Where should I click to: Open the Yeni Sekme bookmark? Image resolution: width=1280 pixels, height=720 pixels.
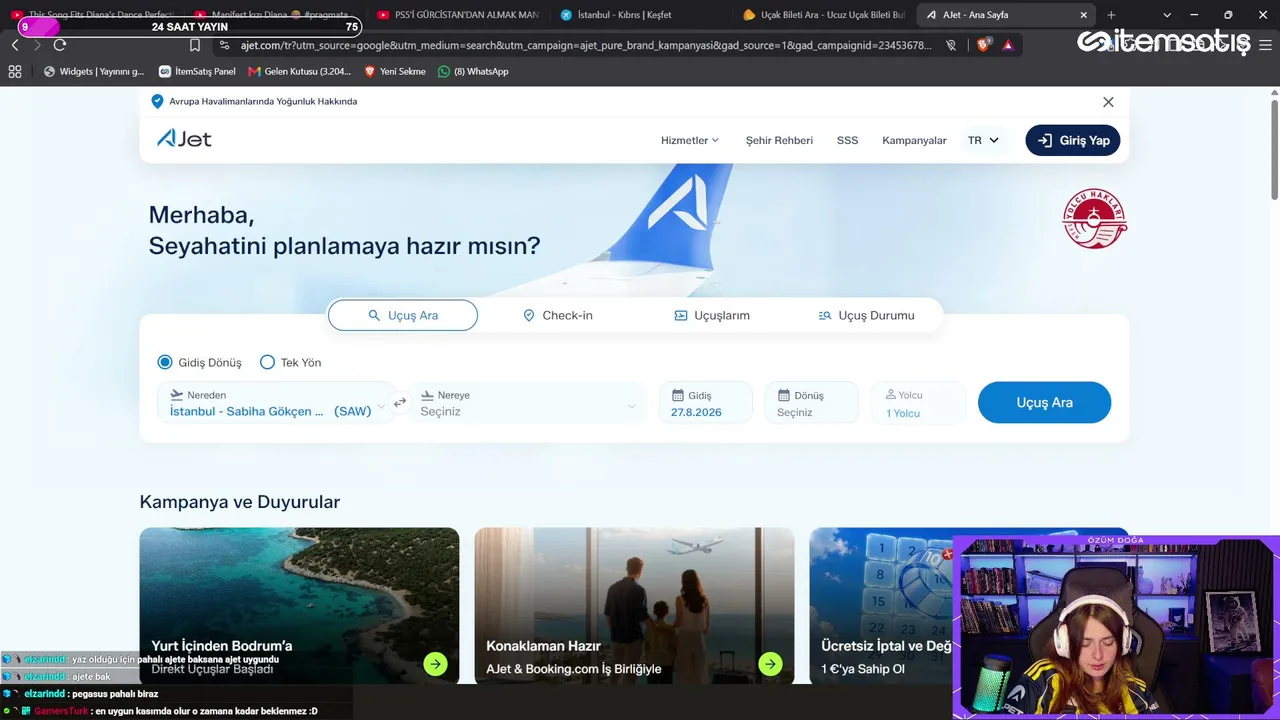[x=395, y=71]
